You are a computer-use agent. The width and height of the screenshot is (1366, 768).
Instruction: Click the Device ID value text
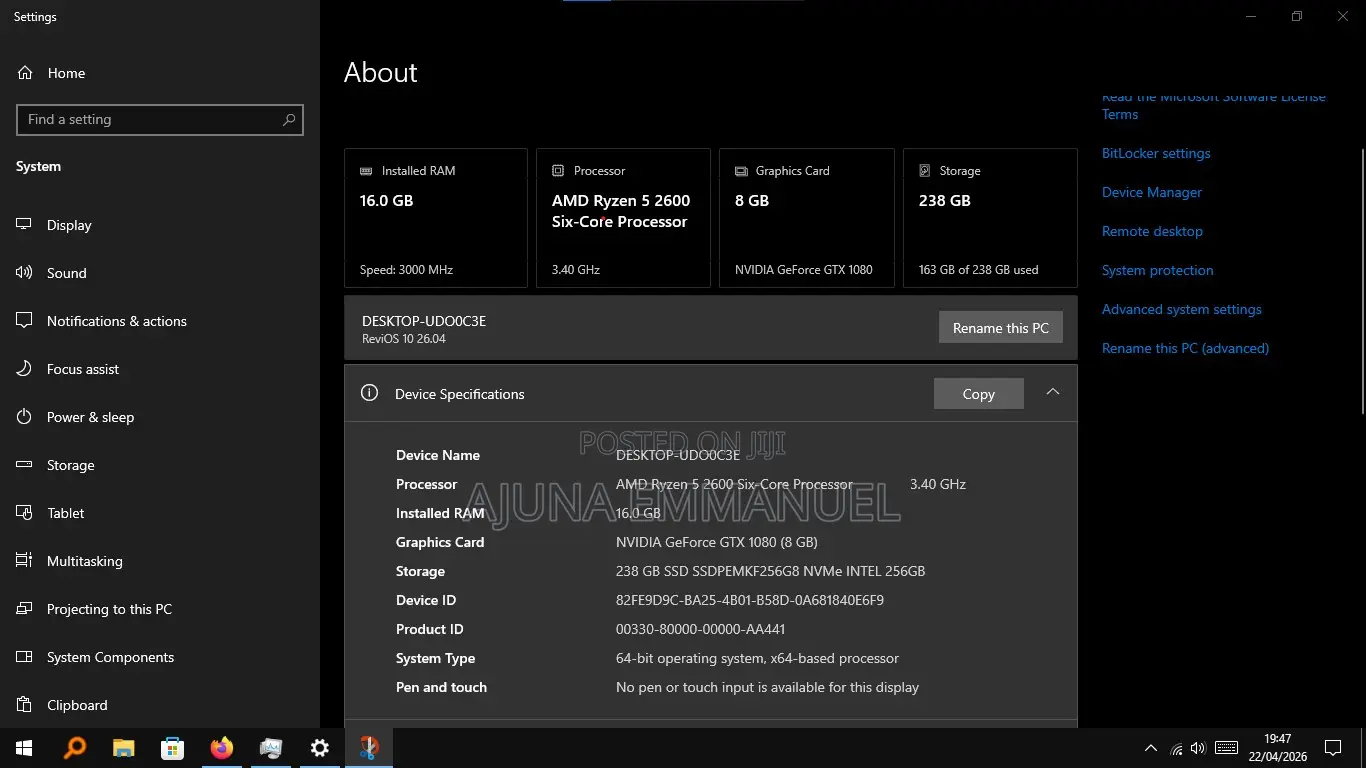click(x=750, y=600)
